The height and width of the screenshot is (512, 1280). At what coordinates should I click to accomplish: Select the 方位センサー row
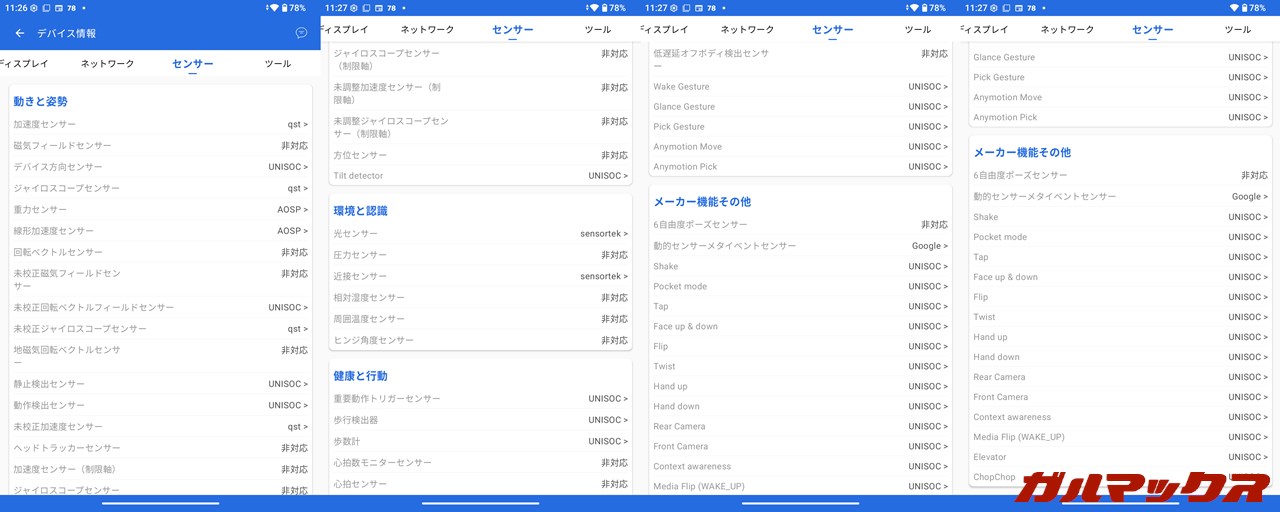coord(480,155)
